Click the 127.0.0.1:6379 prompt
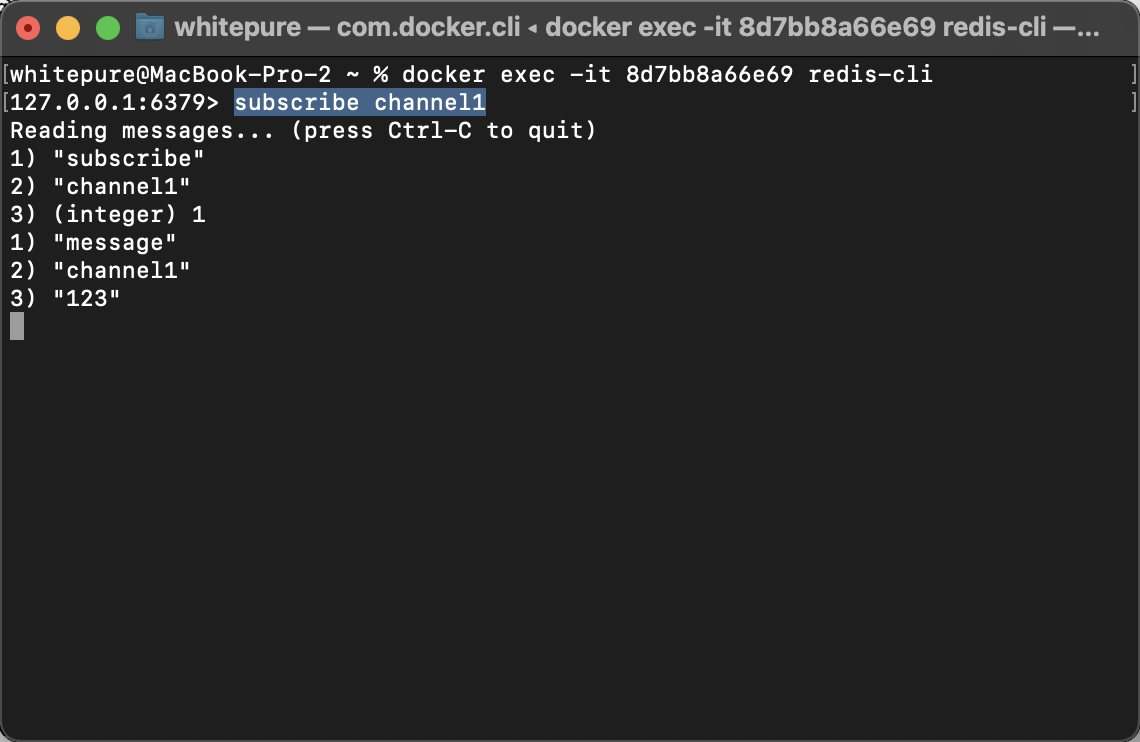This screenshot has height=742, width=1140. click(114, 102)
